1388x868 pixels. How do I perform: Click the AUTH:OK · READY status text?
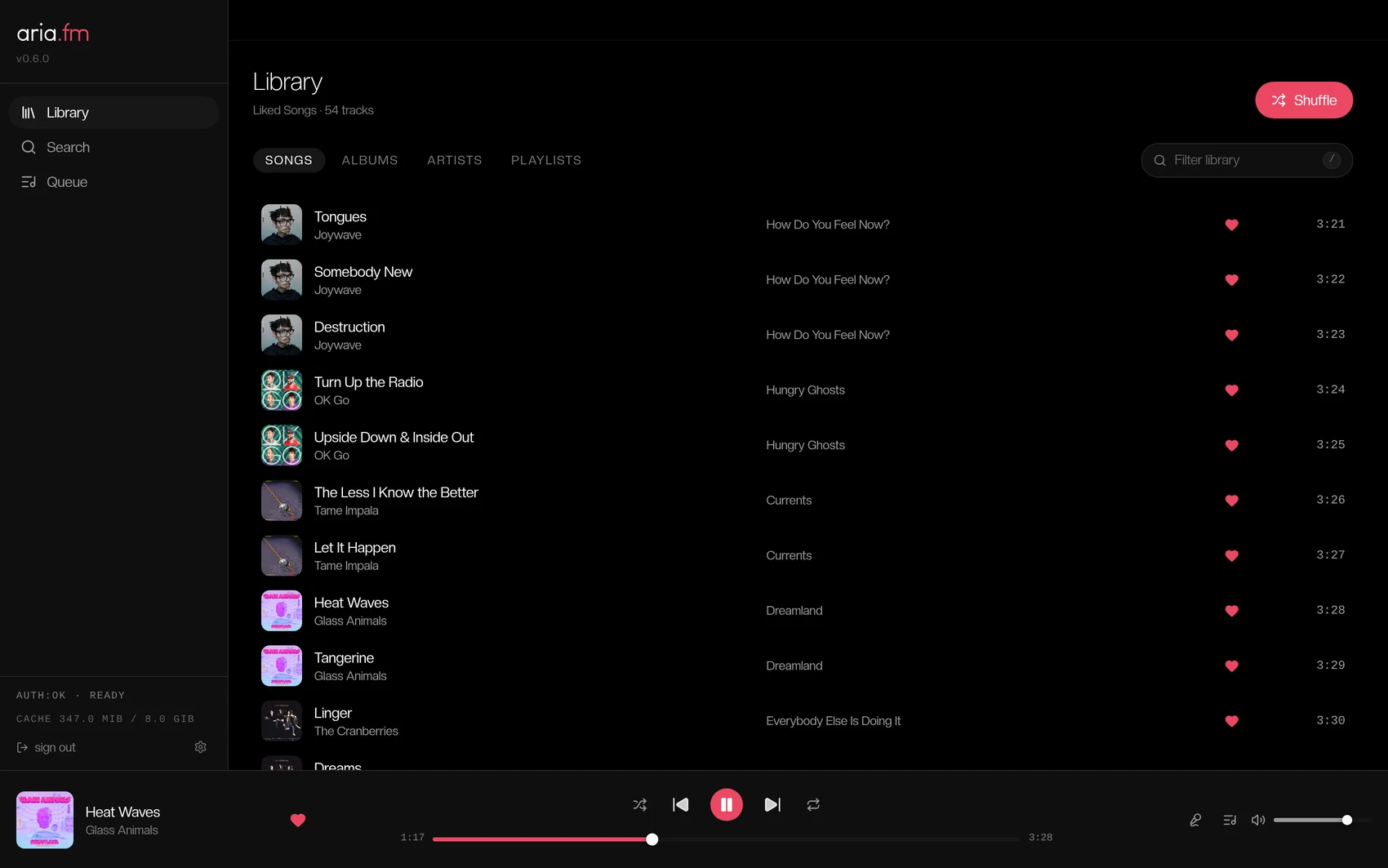pyautogui.click(x=70, y=695)
